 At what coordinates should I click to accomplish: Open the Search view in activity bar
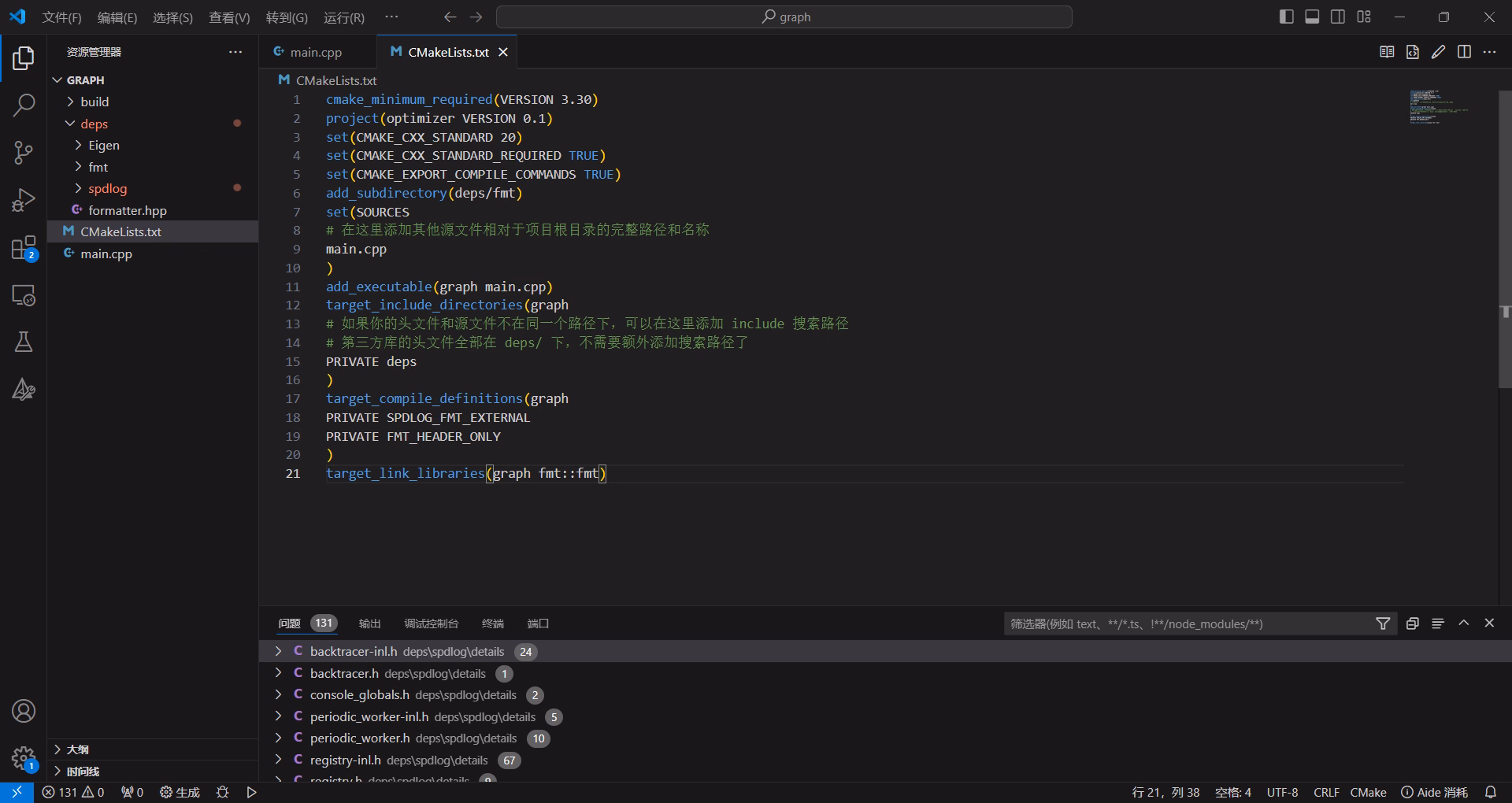point(24,105)
